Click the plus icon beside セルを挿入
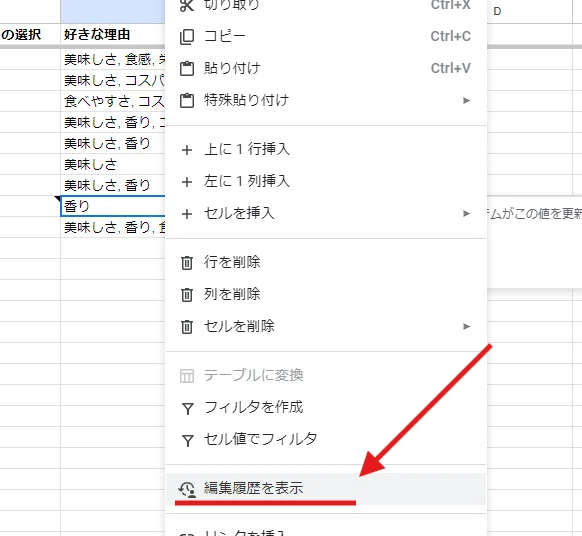The image size is (582, 536). [187, 214]
